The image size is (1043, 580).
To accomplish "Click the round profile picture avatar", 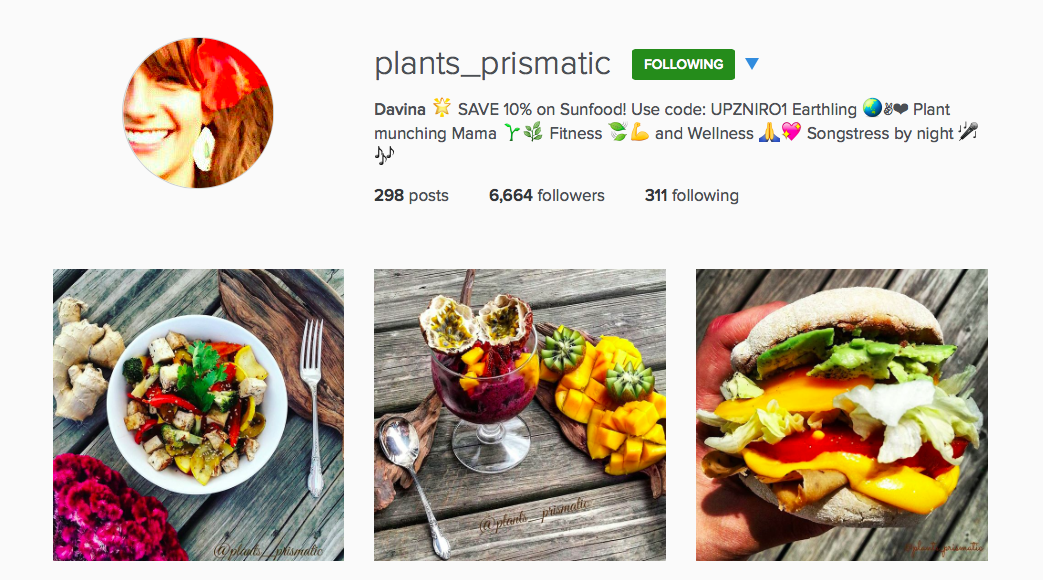I will point(198,113).
